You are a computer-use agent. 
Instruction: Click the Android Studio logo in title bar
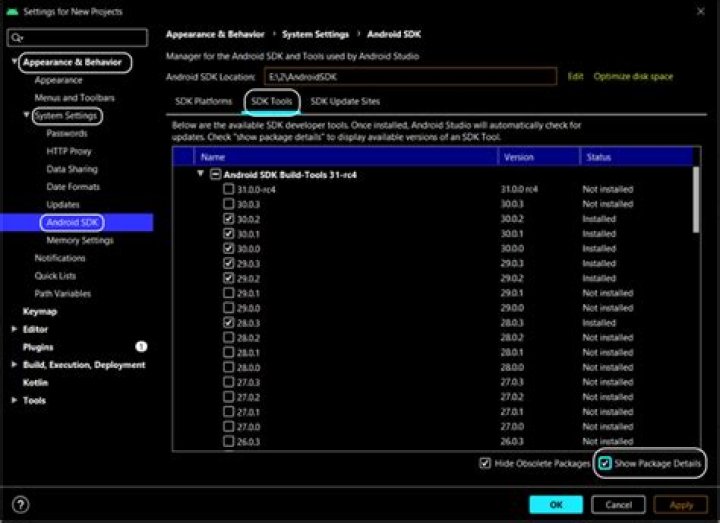pyautogui.click(x=12, y=11)
